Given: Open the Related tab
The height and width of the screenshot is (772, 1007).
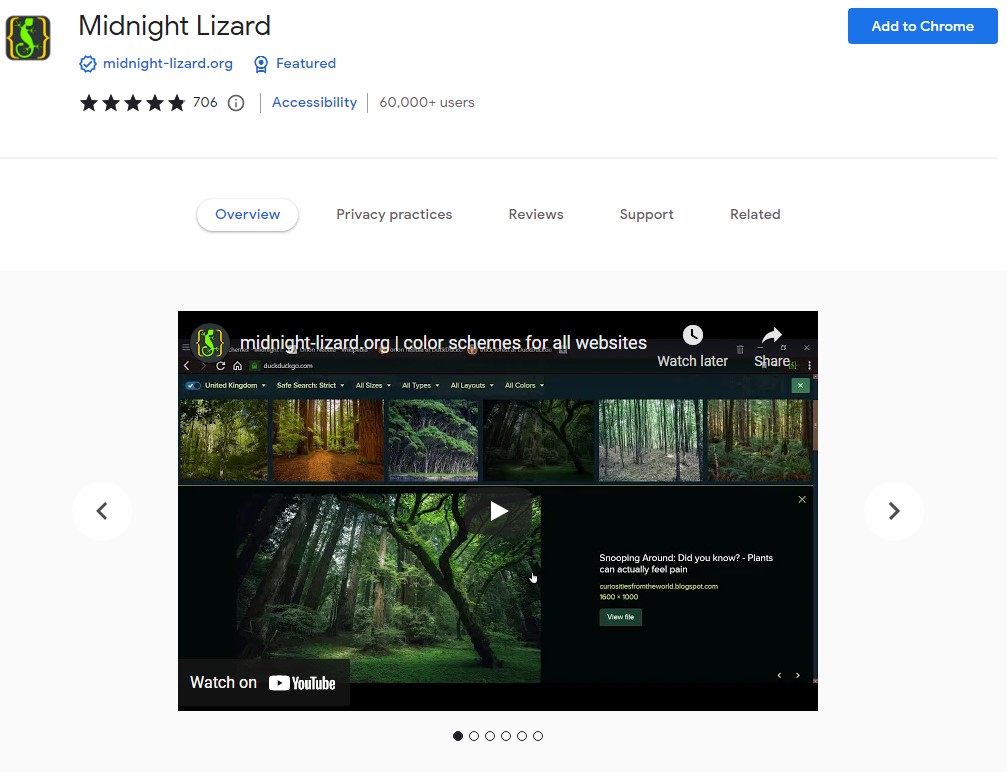Looking at the screenshot, I should pos(755,215).
